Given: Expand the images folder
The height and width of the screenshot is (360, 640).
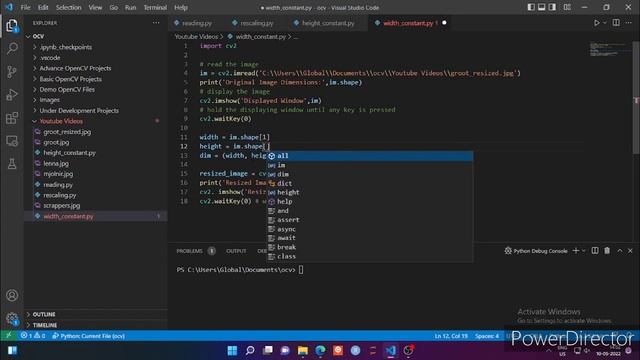Looking at the screenshot, I should point(50,100).
